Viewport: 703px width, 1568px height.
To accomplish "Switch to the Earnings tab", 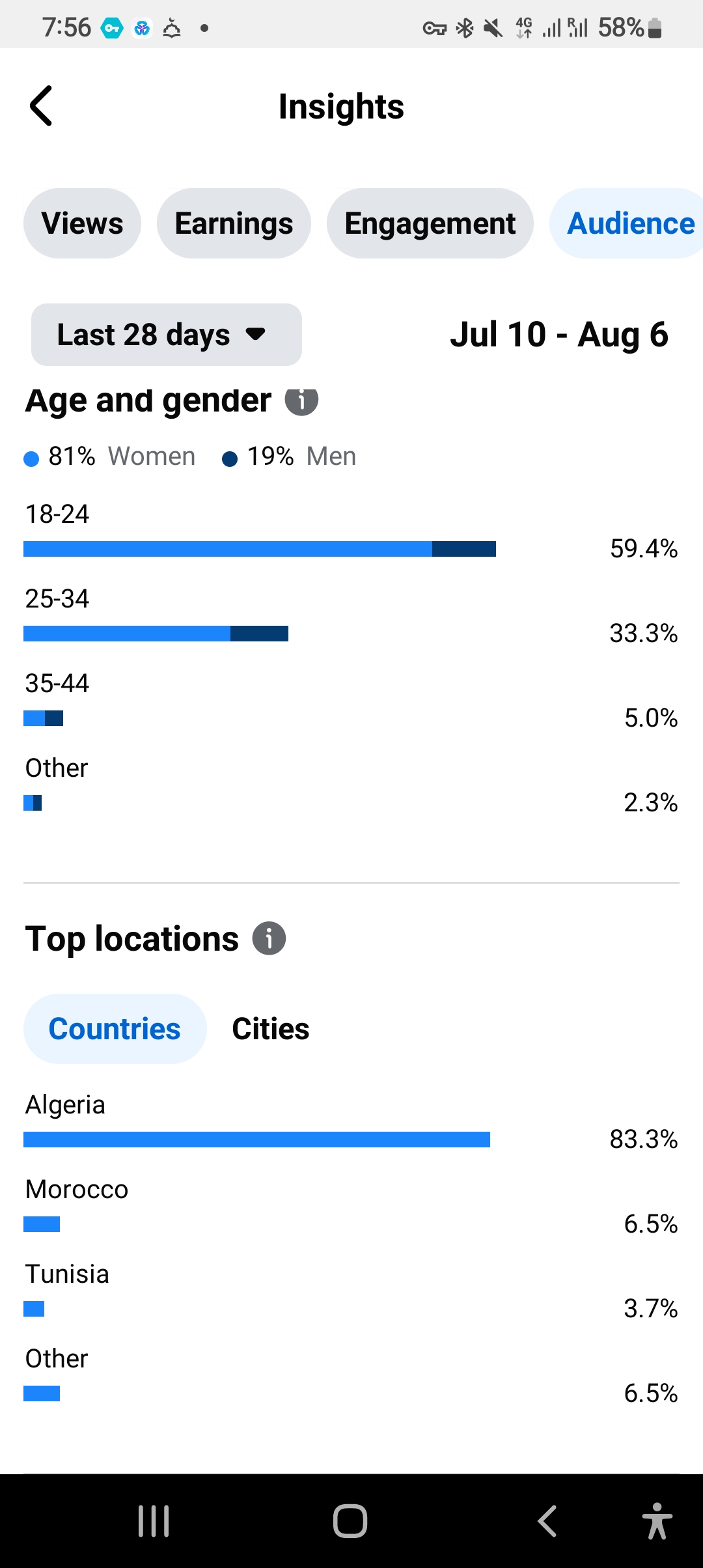I will [234, 223].
